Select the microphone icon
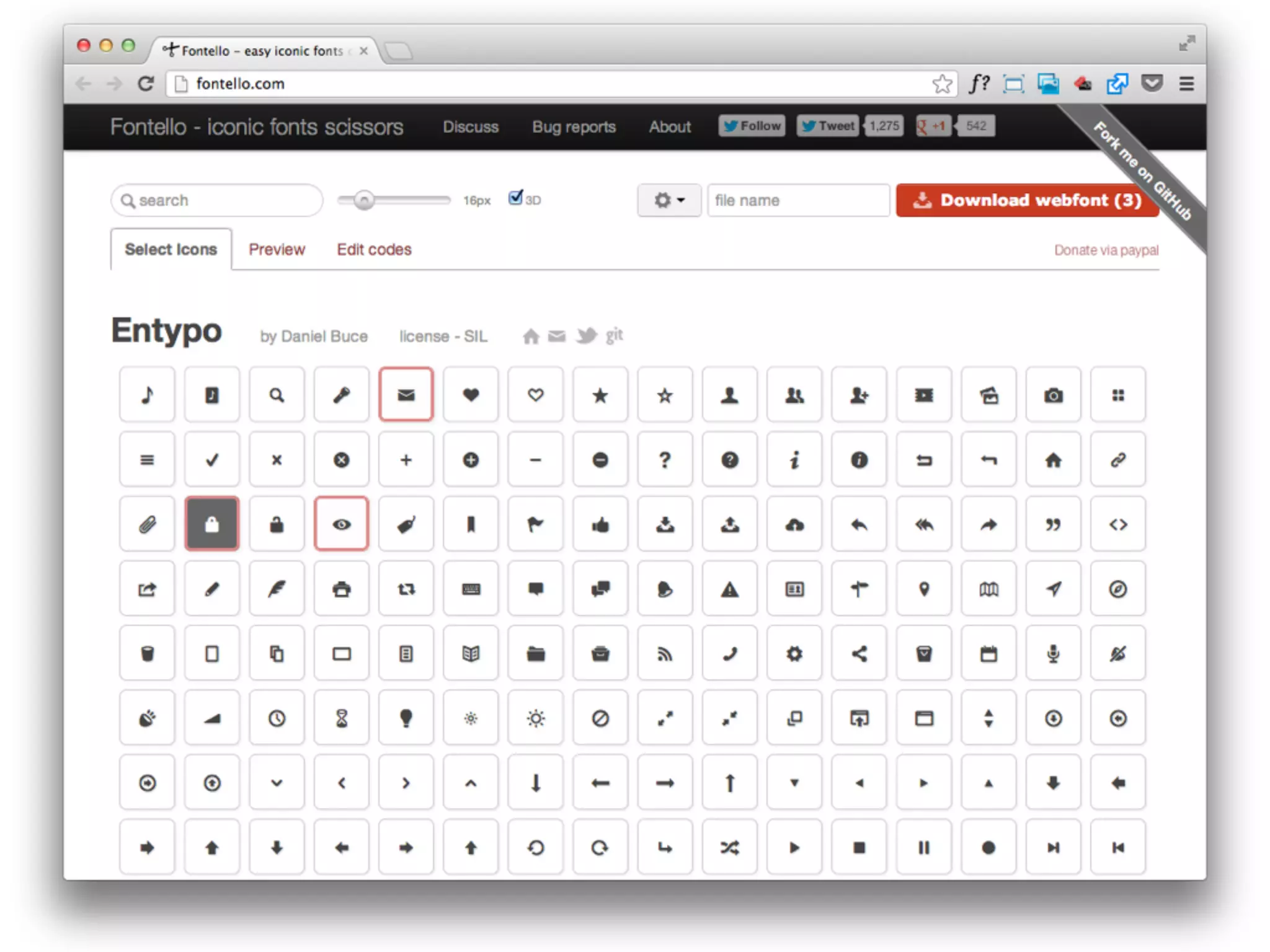Screen dimensions: 1270x952 tap(1052, 654)
